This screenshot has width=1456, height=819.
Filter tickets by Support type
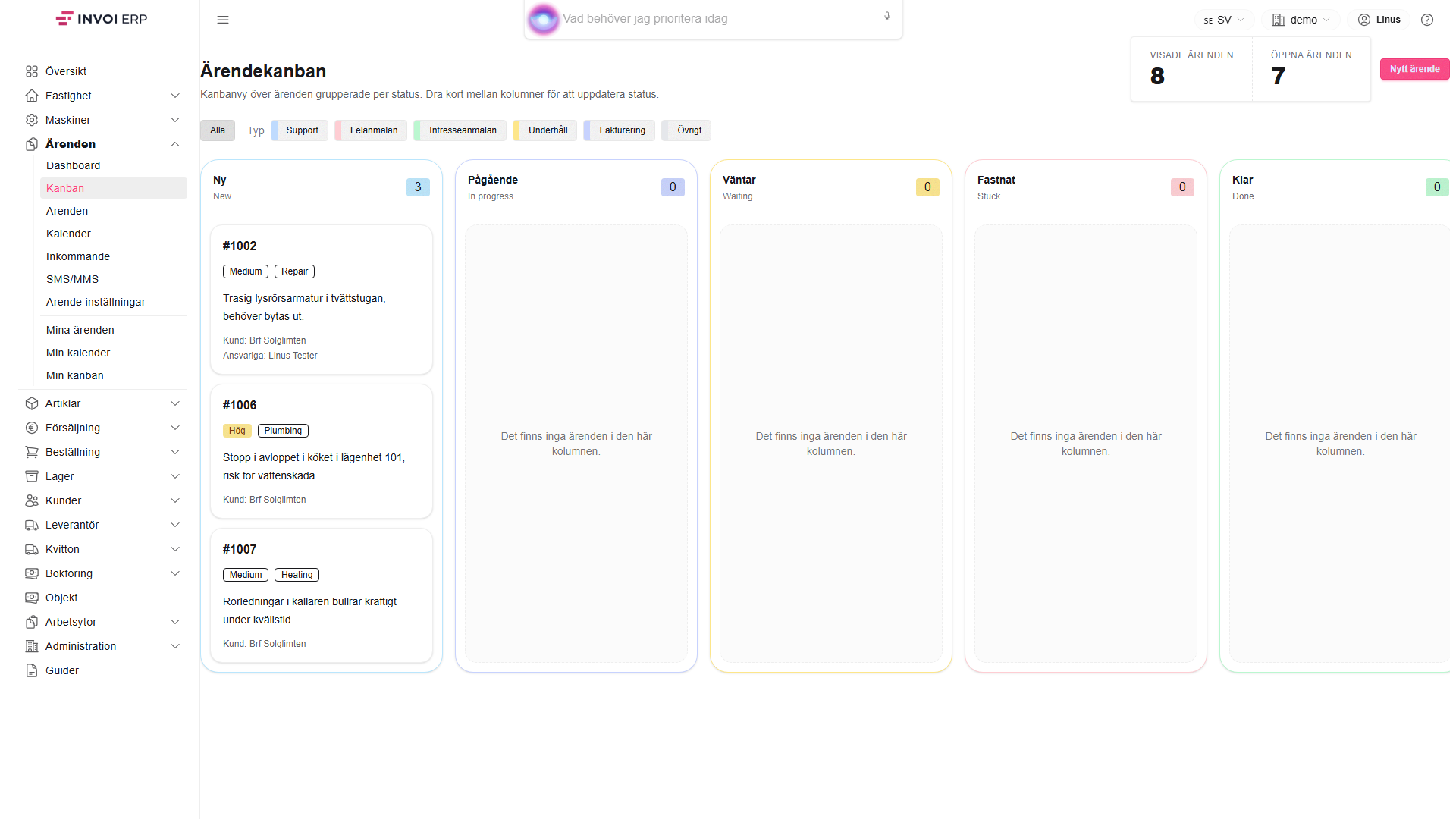tap(300, 130)
